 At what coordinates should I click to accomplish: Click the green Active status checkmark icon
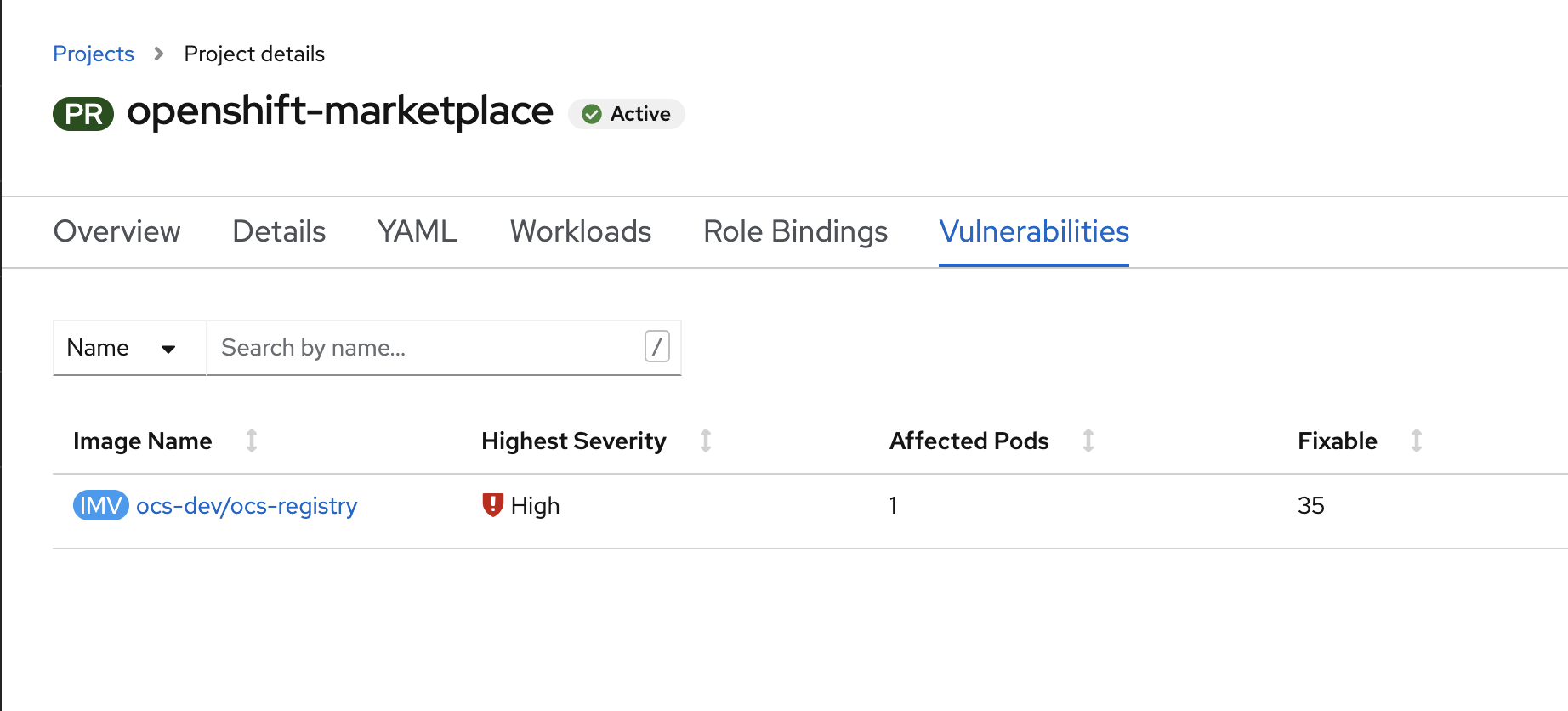coord(592,114)
